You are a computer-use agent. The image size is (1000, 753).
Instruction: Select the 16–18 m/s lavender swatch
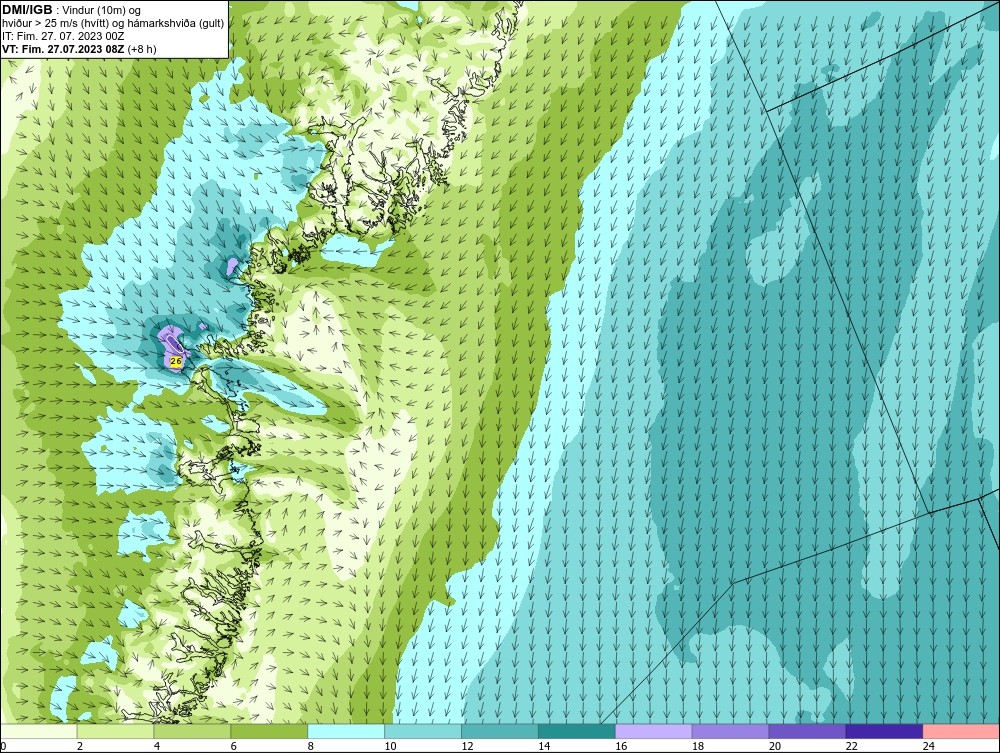(654, 731)
